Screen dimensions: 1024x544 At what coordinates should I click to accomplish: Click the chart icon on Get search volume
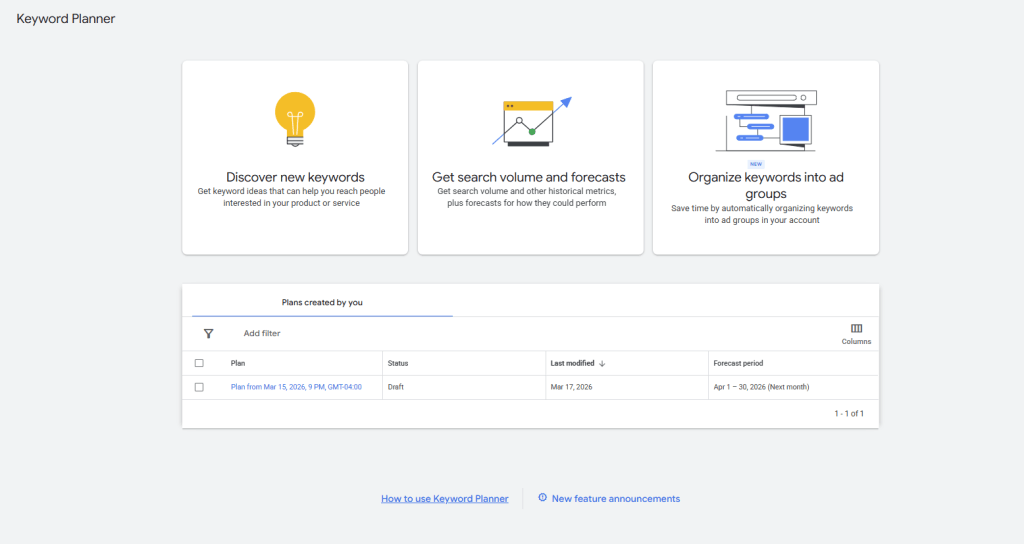click(x=532, y=121)
